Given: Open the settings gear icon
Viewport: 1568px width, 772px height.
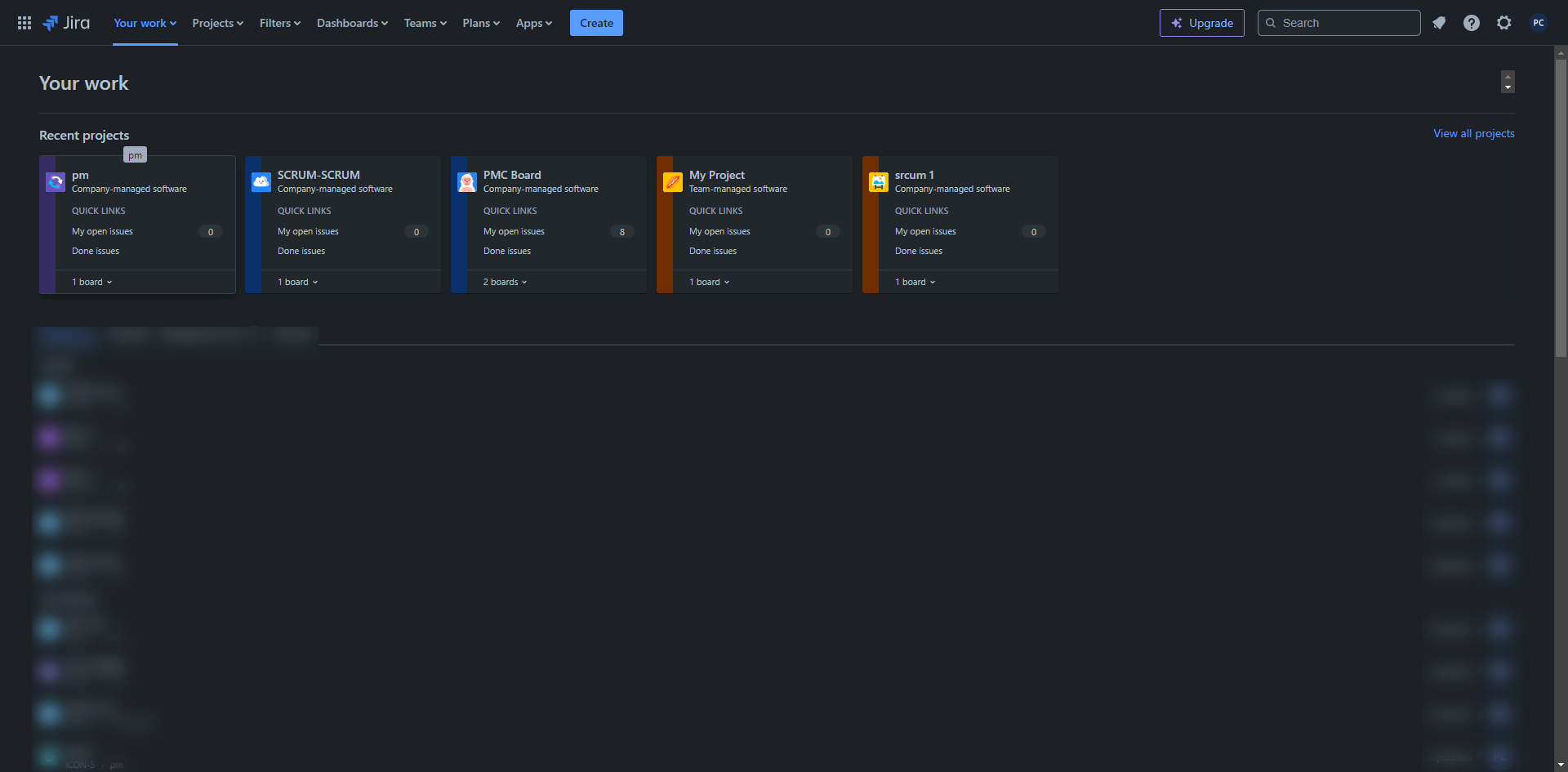Looking at the screenshot, I should click(1504, 23).
